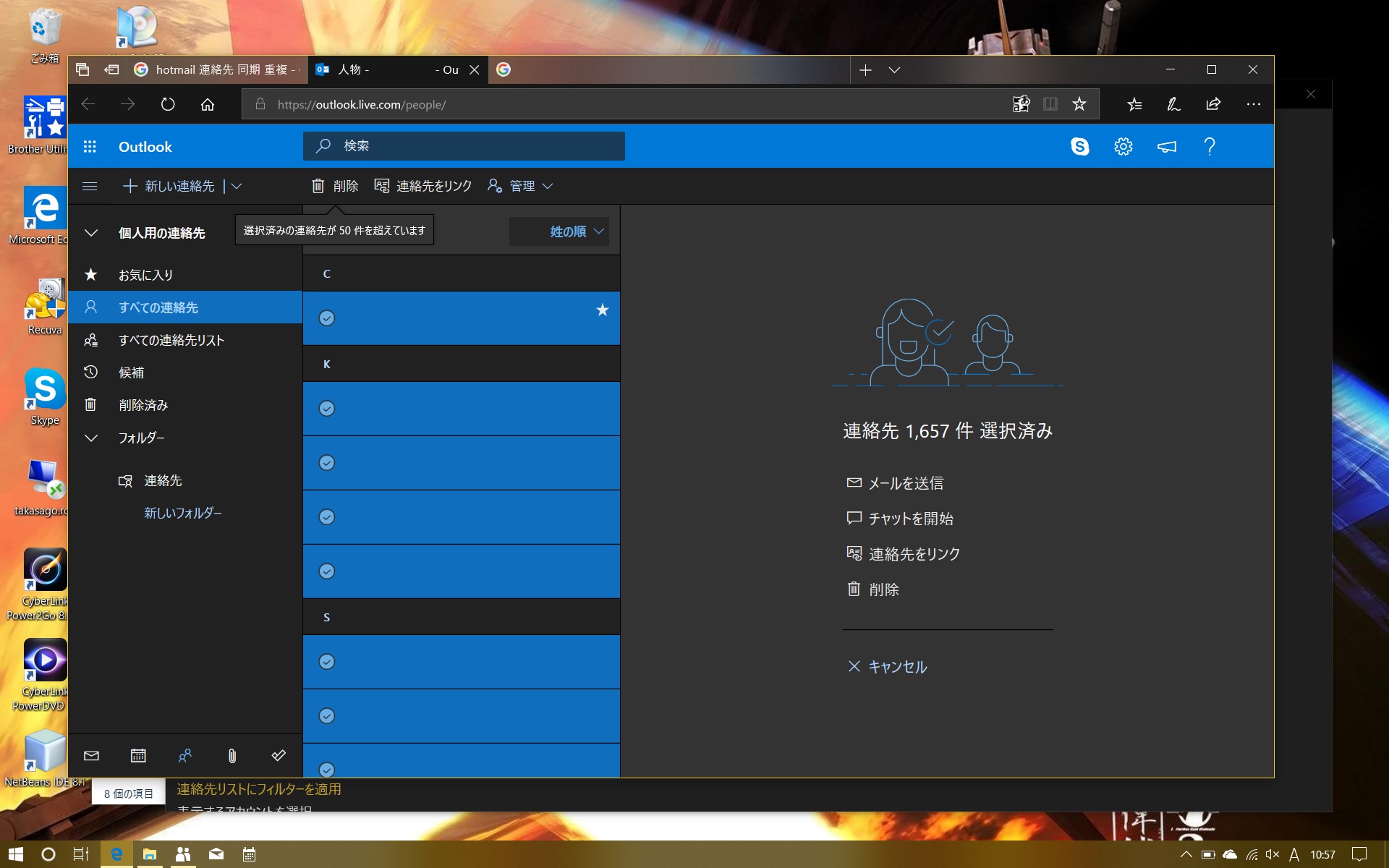Click チャットを開始 in details pane
This screenshot has height=868, width=1389.
pyautogui.click(x=900, y=519)
